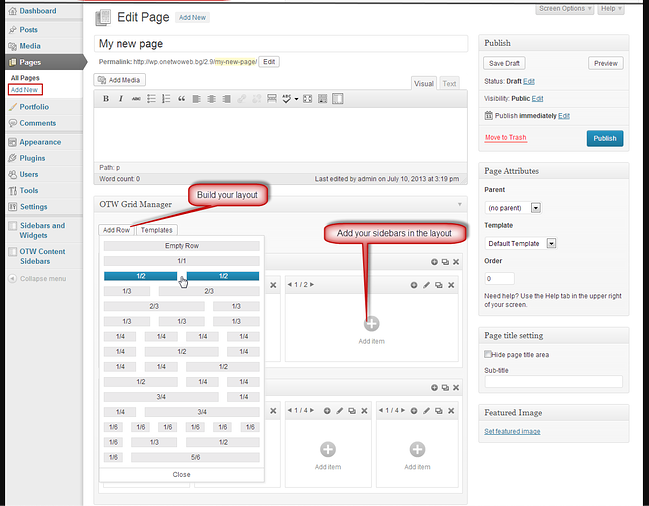Insert an unordered bullet list
This screenshot has height=506, width=649.
pos(151,99)
